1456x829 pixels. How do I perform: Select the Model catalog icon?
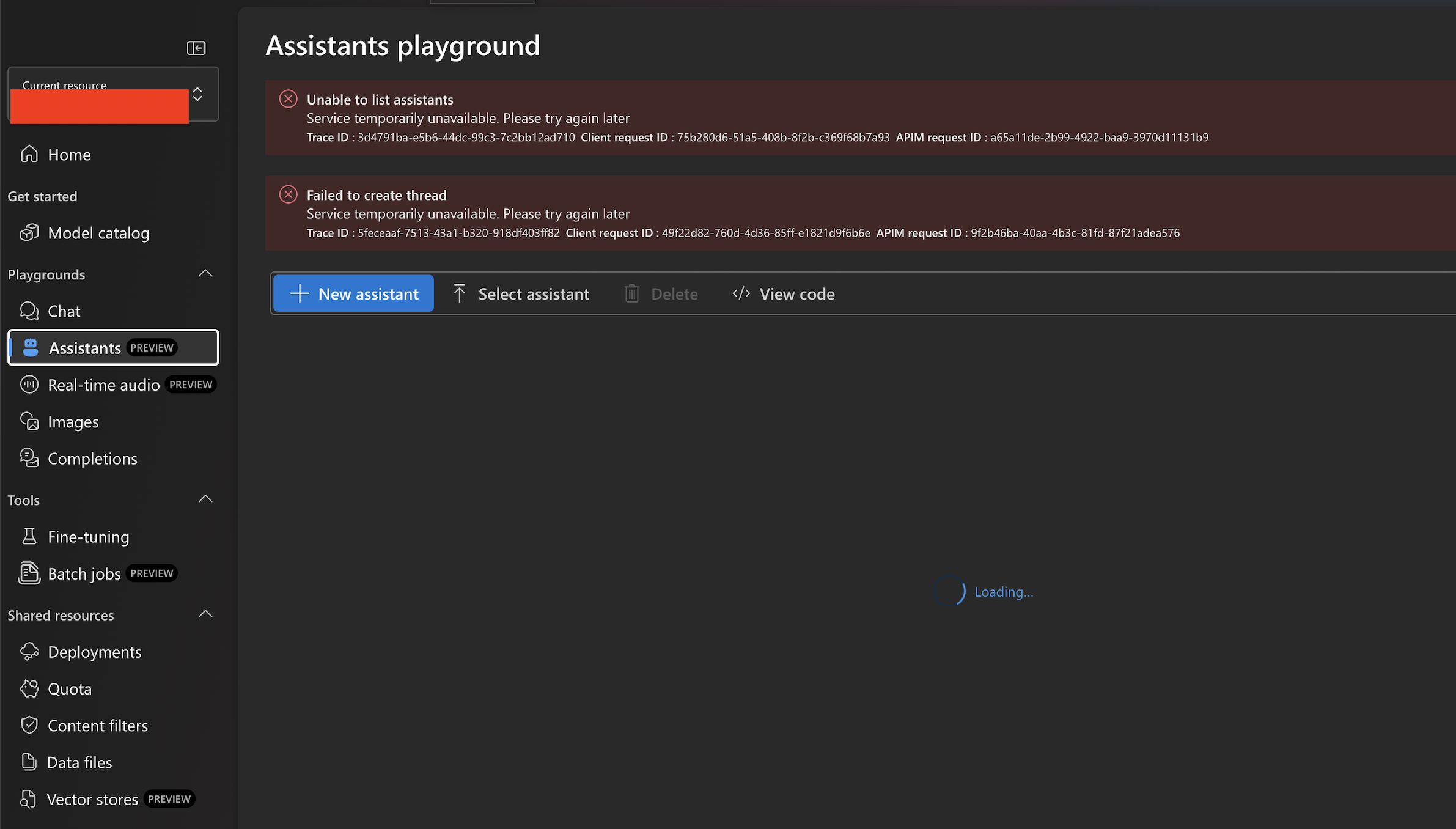(30, 233)
